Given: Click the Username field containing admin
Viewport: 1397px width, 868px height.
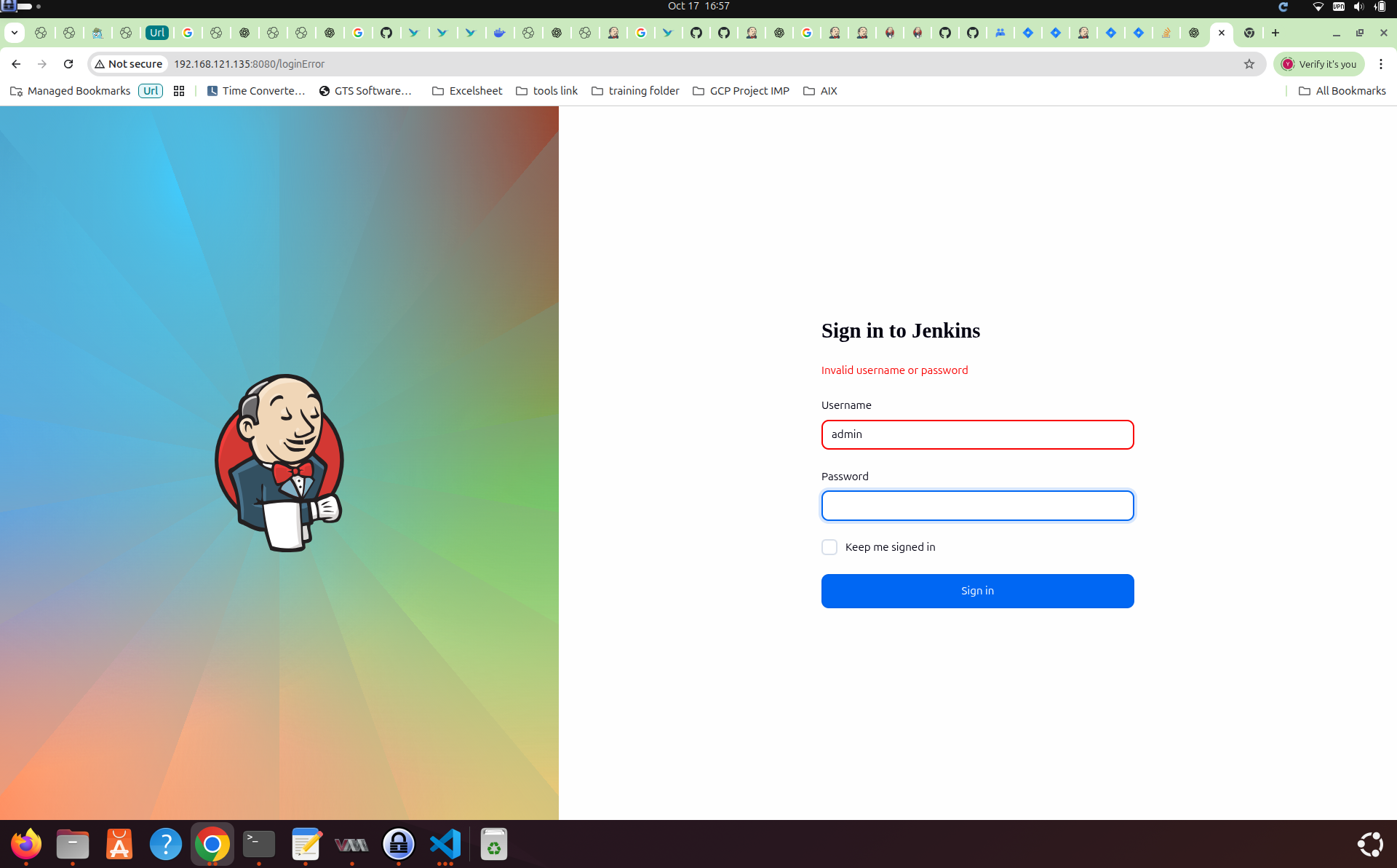Looking at the screenshot, I should [x=977, y=434].
